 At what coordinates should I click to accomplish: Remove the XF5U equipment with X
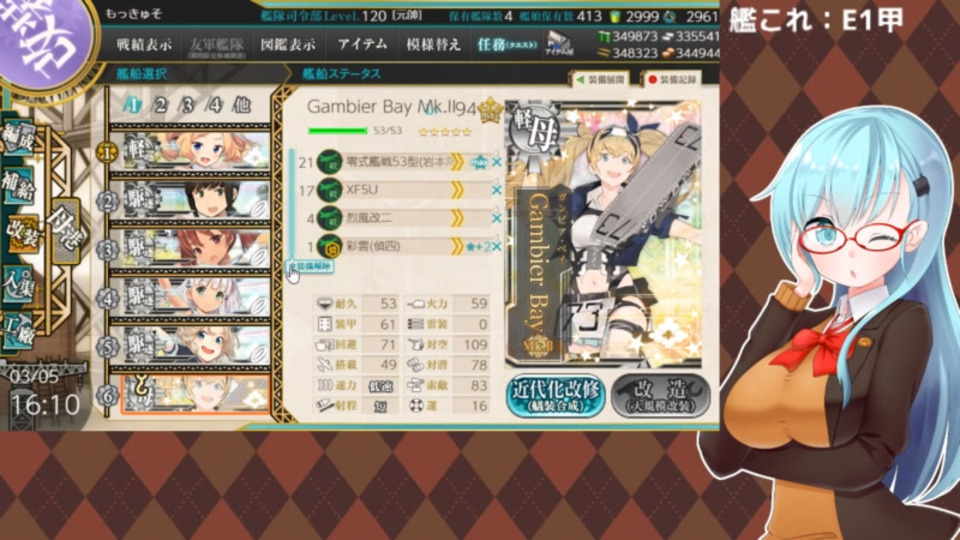497,190
